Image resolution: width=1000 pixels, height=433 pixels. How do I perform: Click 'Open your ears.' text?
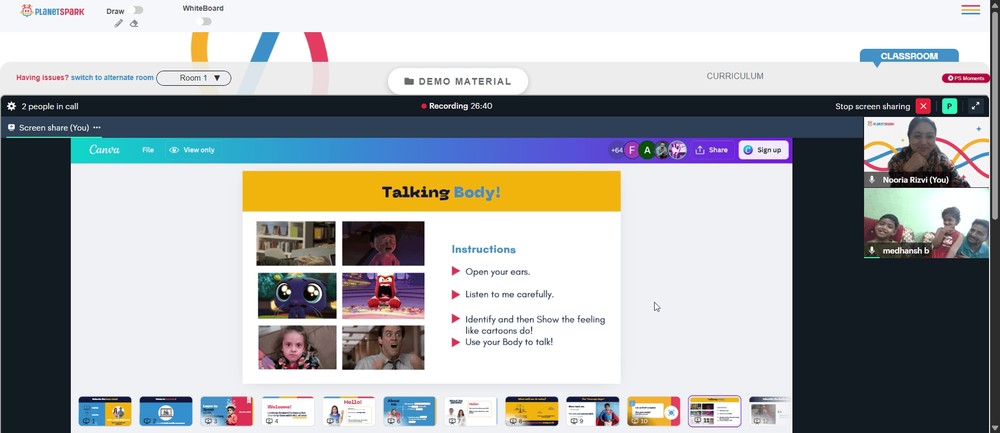click(497, 272)
